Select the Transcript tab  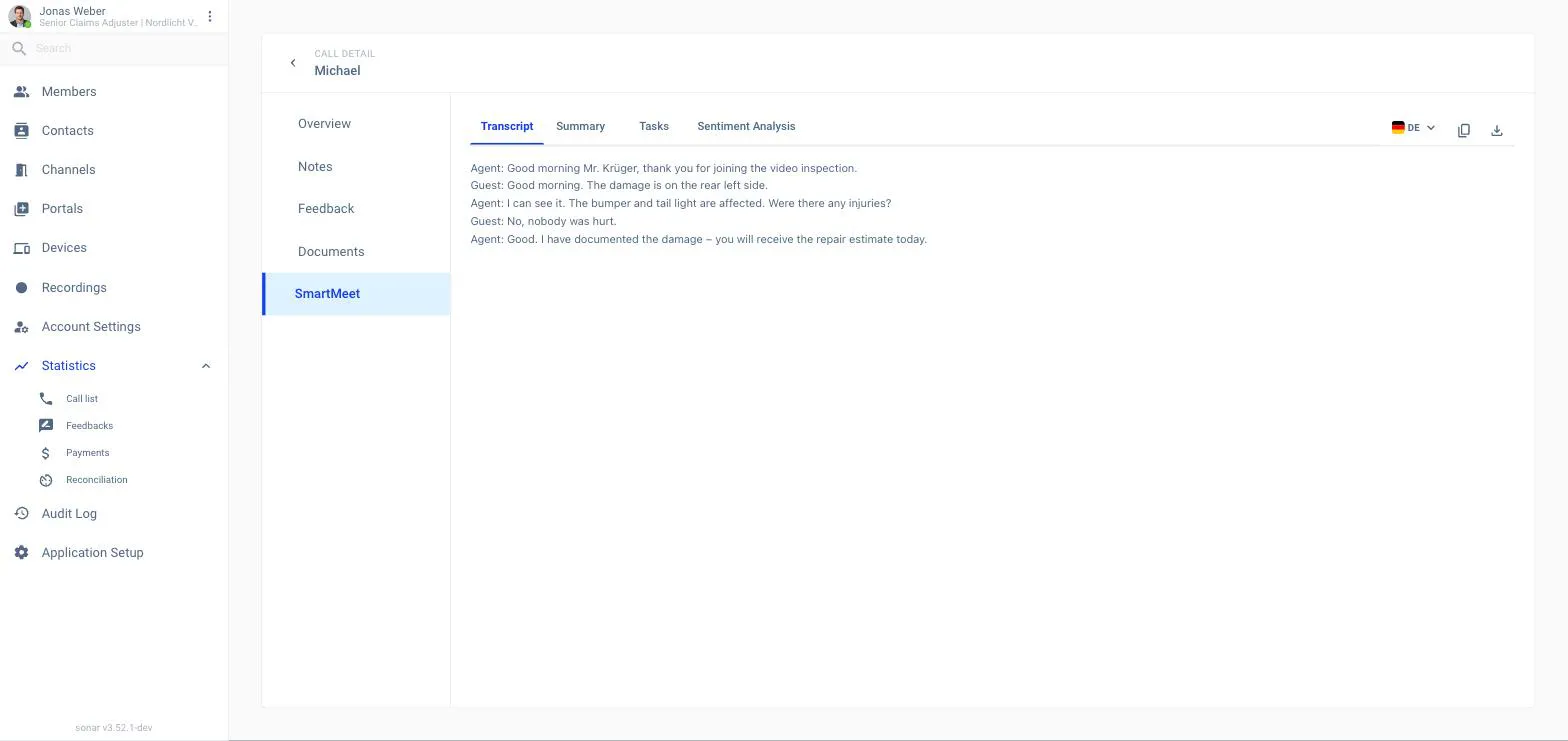coord(507,127)
